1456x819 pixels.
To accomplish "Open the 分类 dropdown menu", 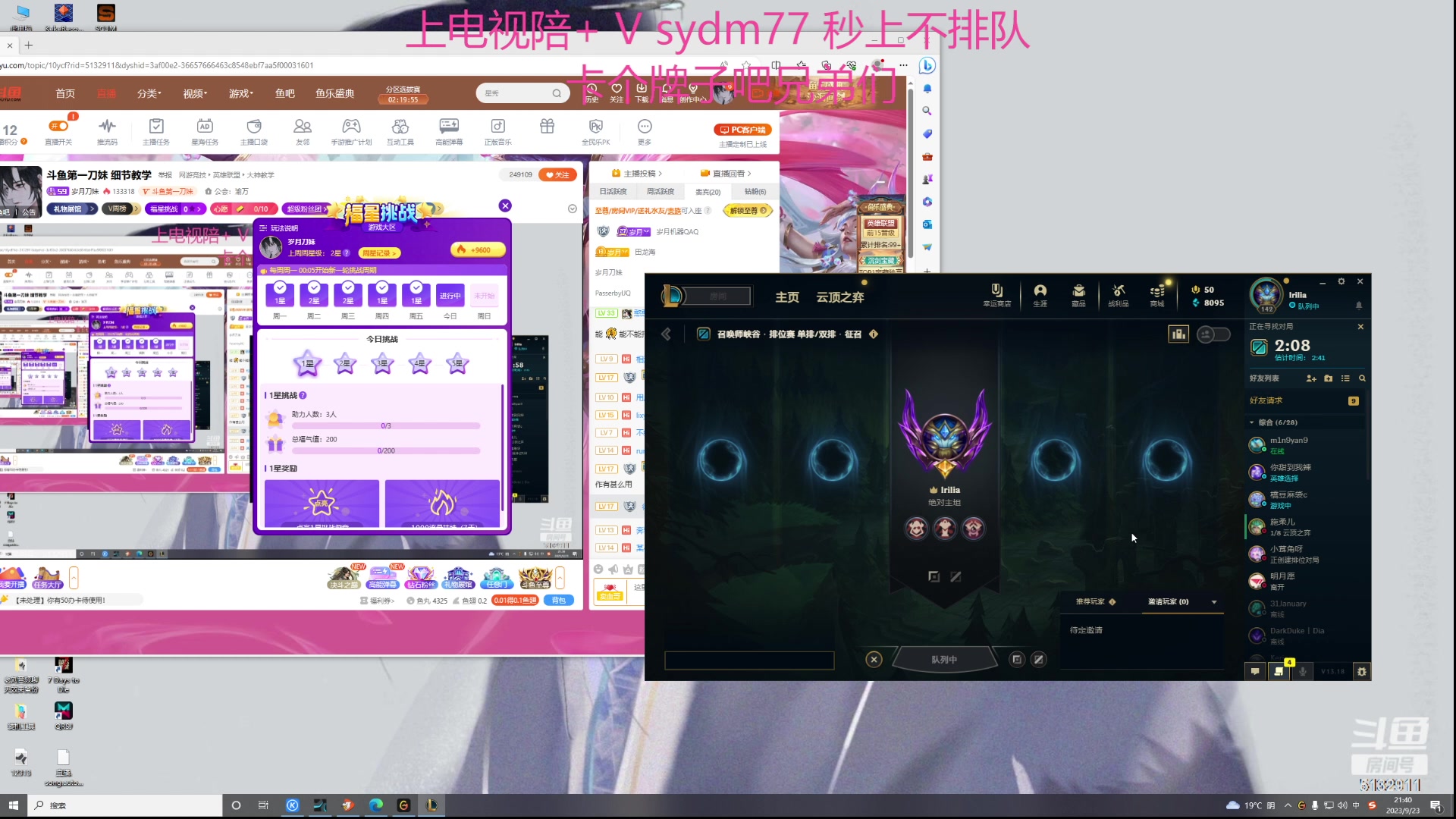I will click(149, 93).
